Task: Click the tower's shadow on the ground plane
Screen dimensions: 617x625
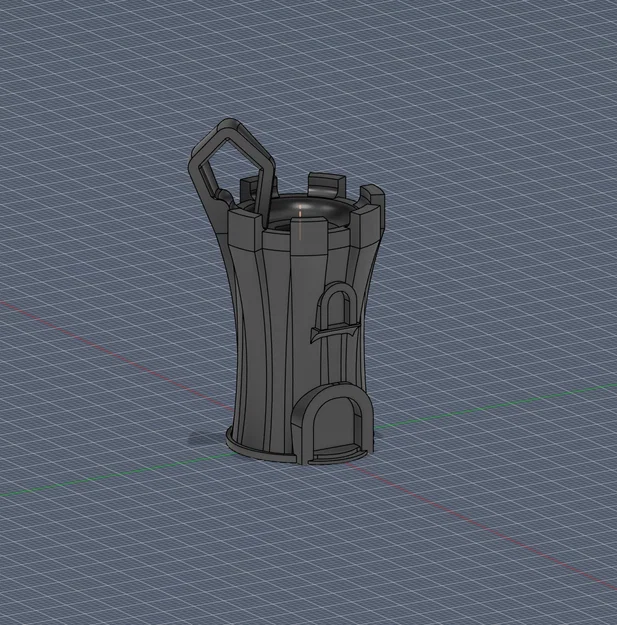Action: (207, 440)
